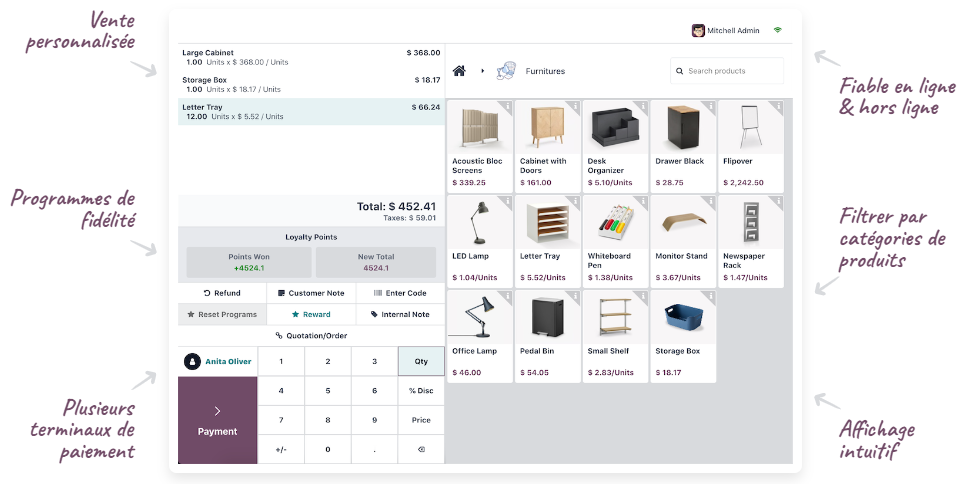Switch numpad to % Disc mode
Screen dimensions: 963x484
pyautogui.click(x=421, y=391)
